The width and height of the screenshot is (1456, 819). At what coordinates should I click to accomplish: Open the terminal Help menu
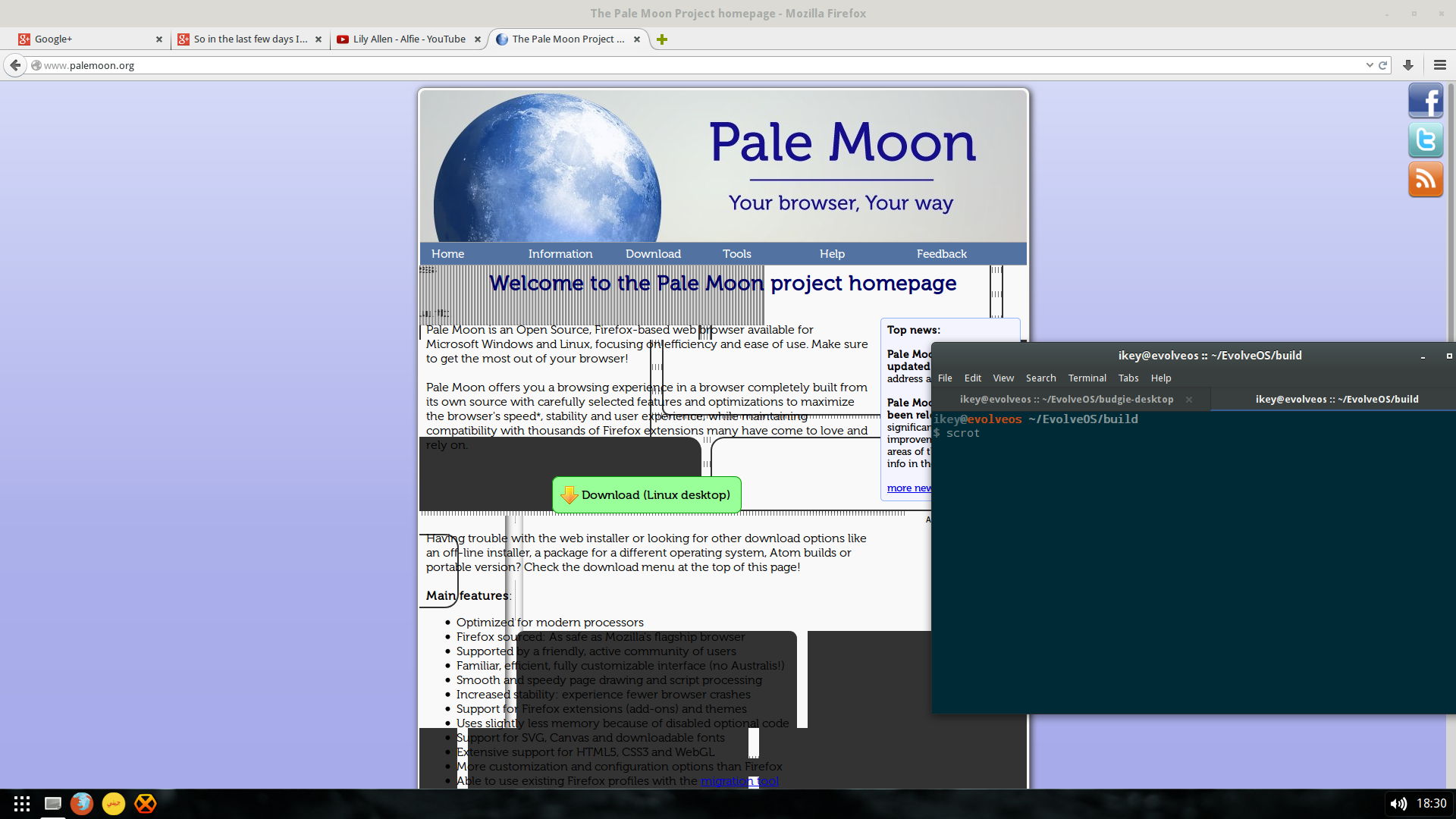pos(1161,378)
